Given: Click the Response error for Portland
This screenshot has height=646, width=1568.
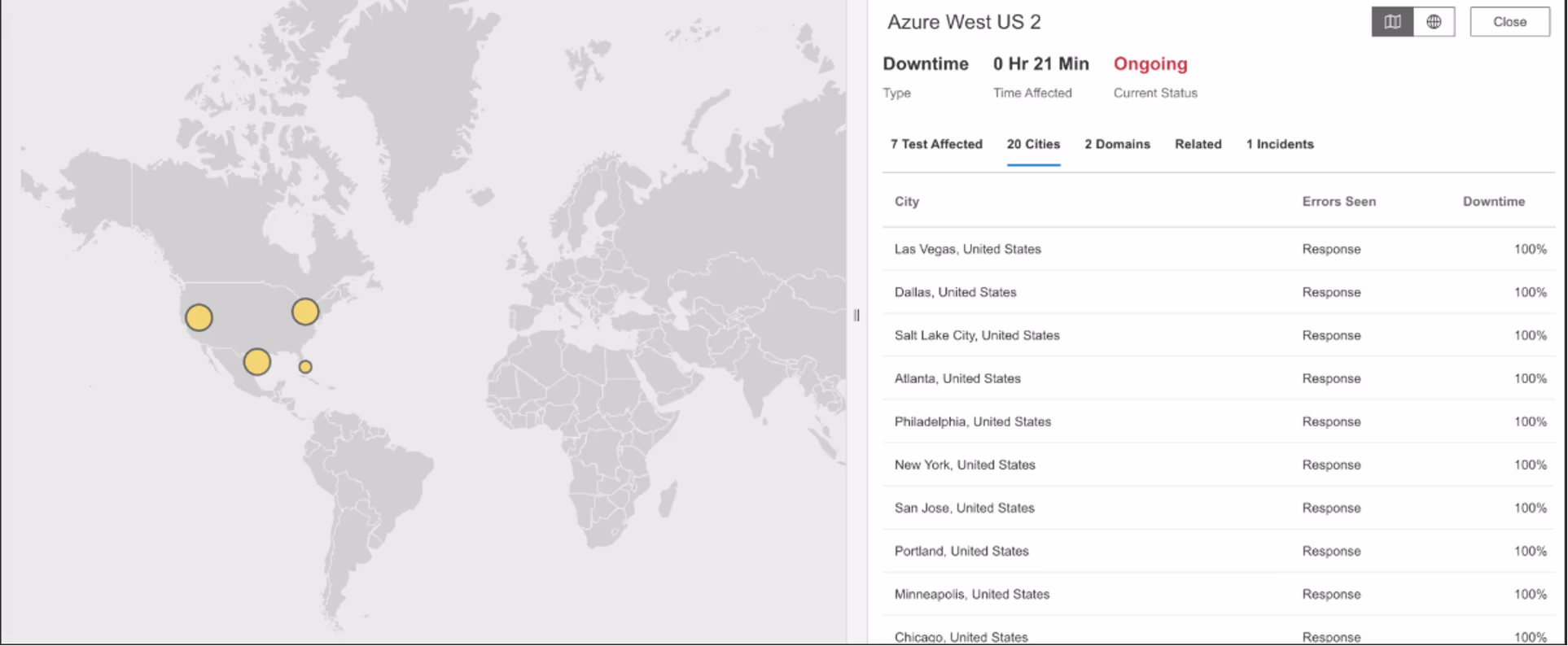Looking at the screenshot, I should pos(1331,551).
